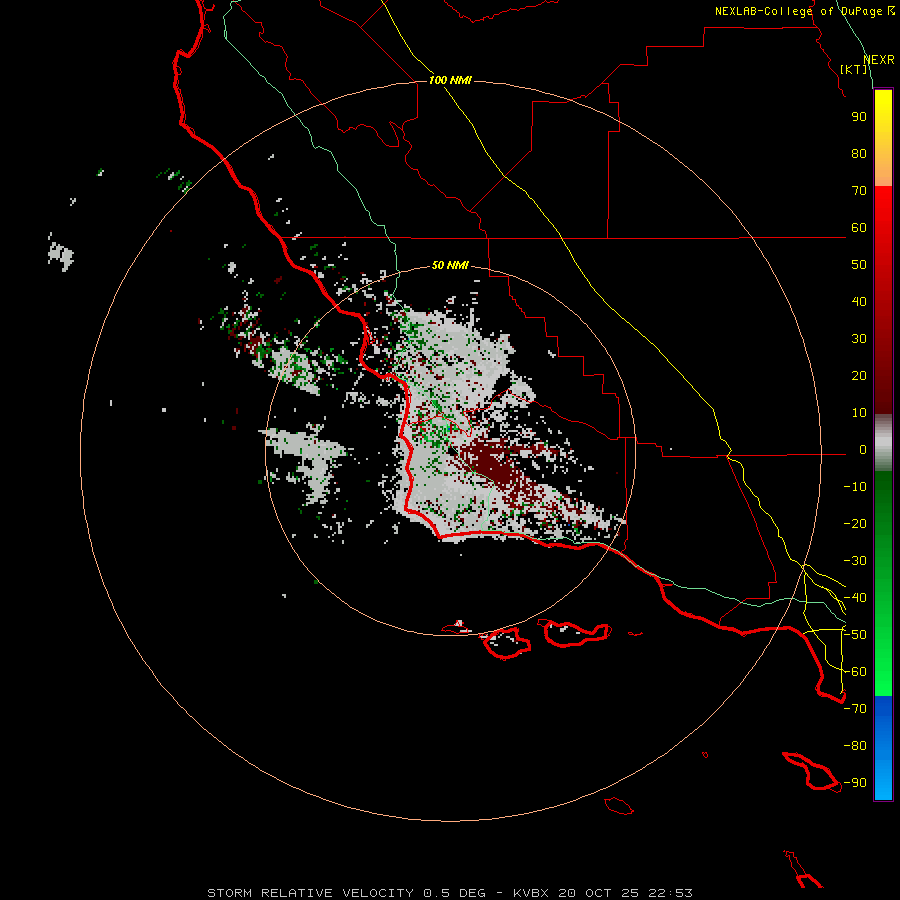Click the "STORM RELATIVE VELOCITY" product title

click(311, 893)
